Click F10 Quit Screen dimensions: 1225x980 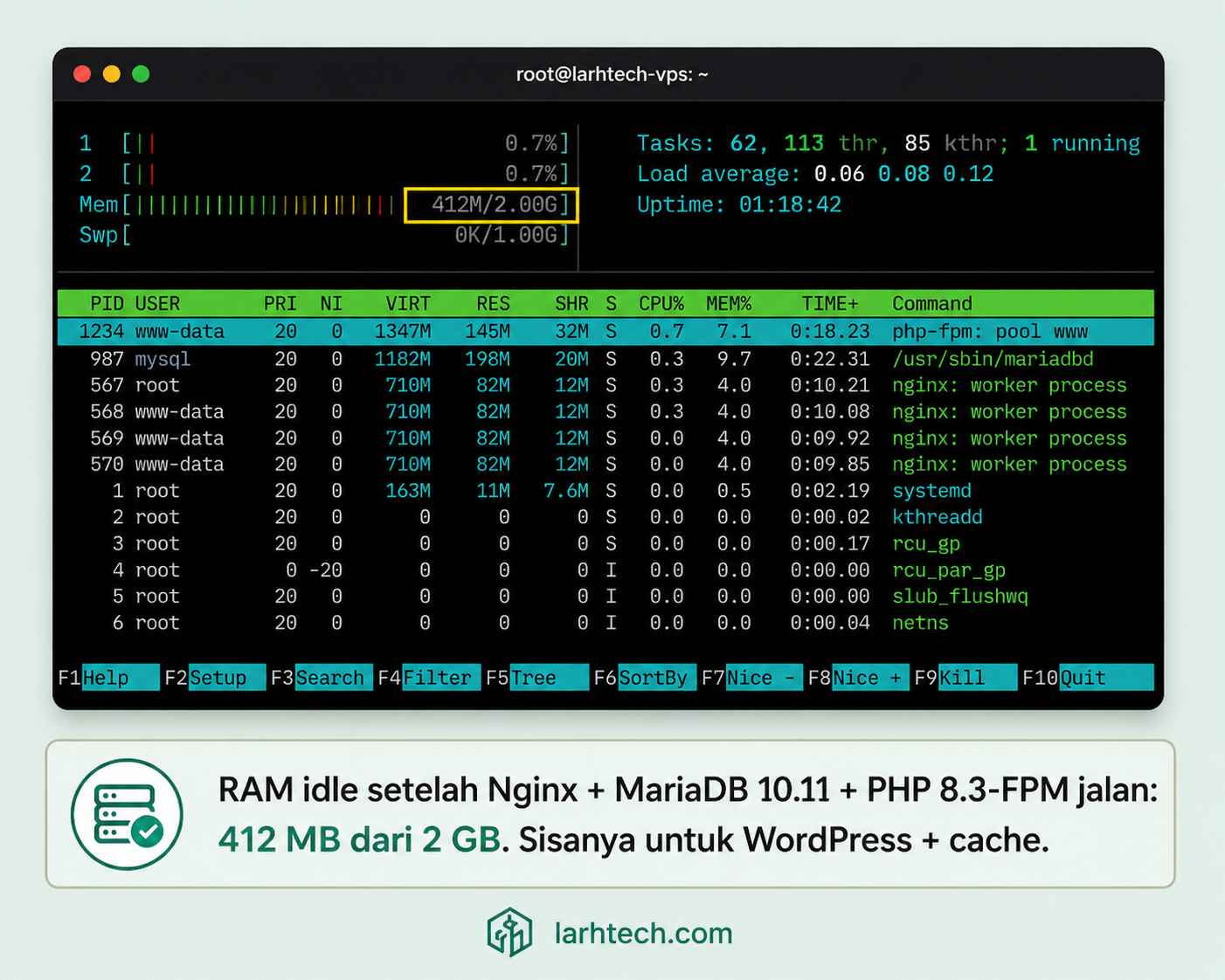[1088, 678]
